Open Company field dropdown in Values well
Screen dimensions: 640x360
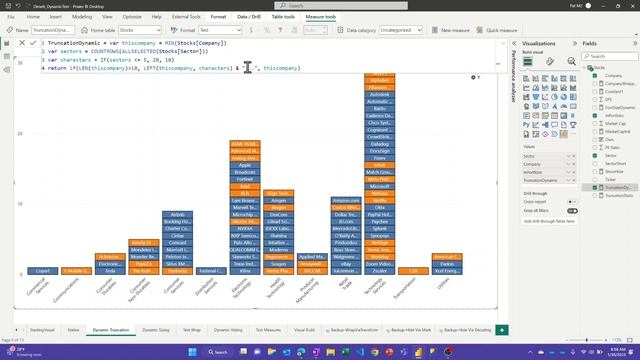(568, 164)
